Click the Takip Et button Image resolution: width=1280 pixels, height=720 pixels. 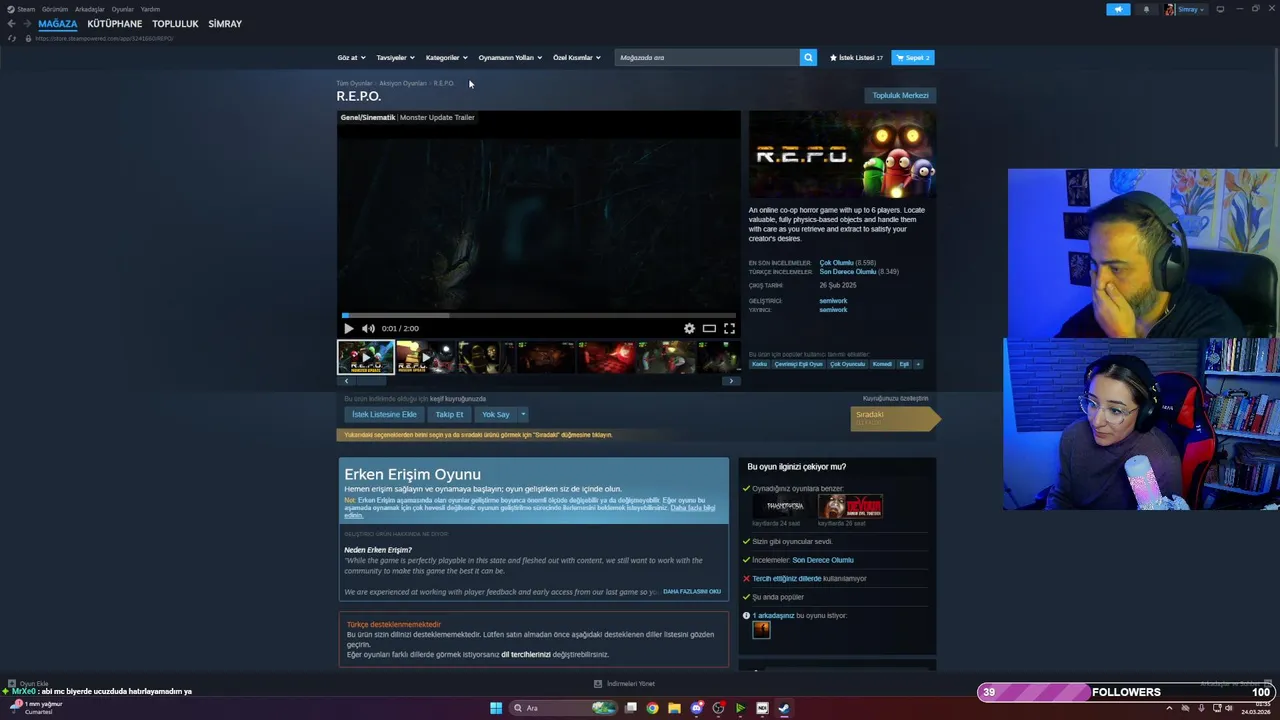point(449,414)
